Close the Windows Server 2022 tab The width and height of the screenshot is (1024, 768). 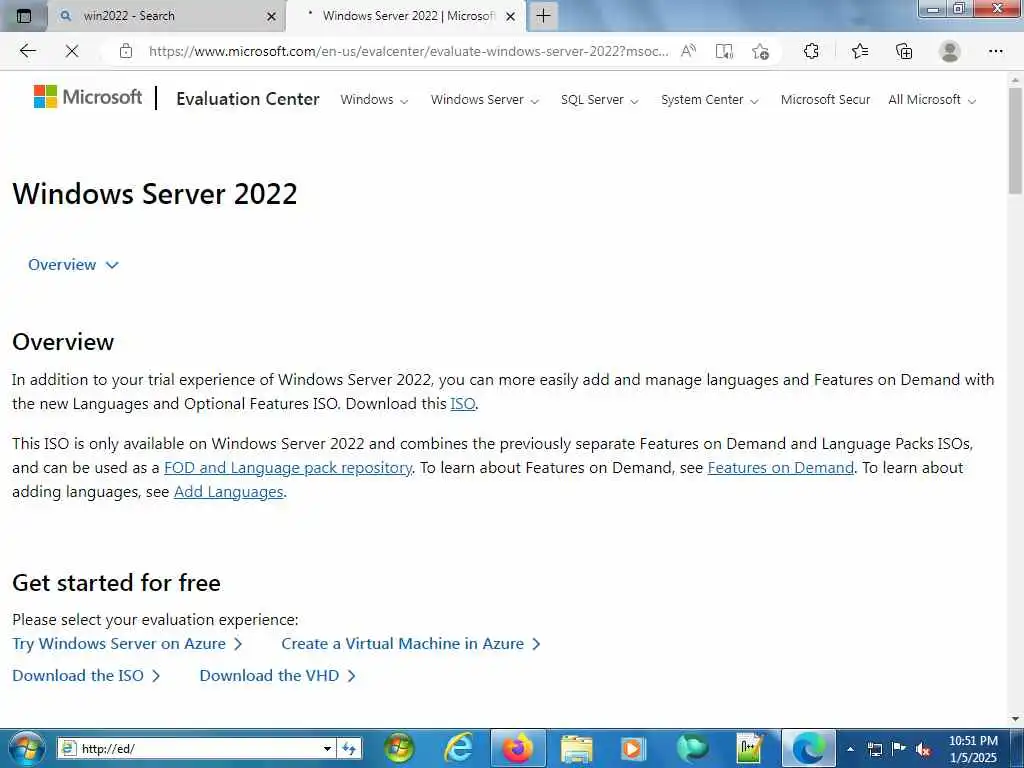(511, 16)
